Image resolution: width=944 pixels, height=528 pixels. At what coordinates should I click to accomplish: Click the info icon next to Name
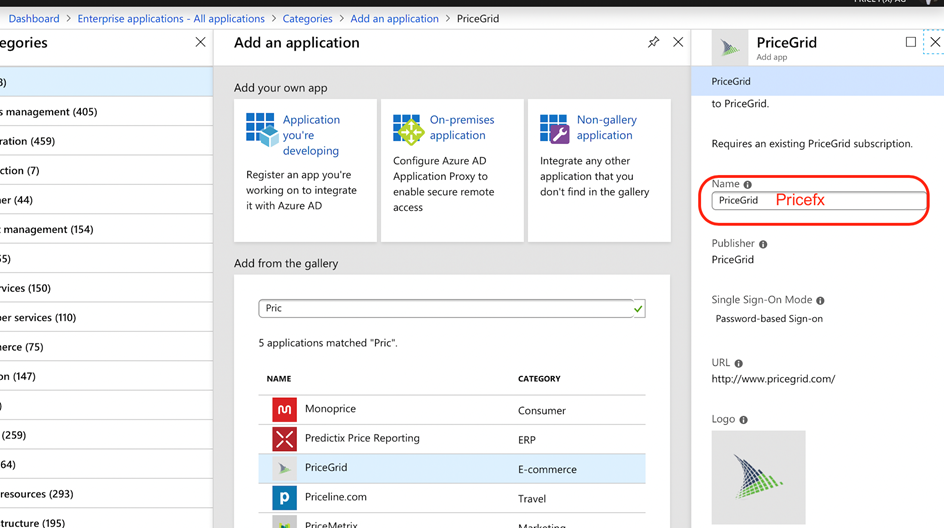[x=747, y=184]
